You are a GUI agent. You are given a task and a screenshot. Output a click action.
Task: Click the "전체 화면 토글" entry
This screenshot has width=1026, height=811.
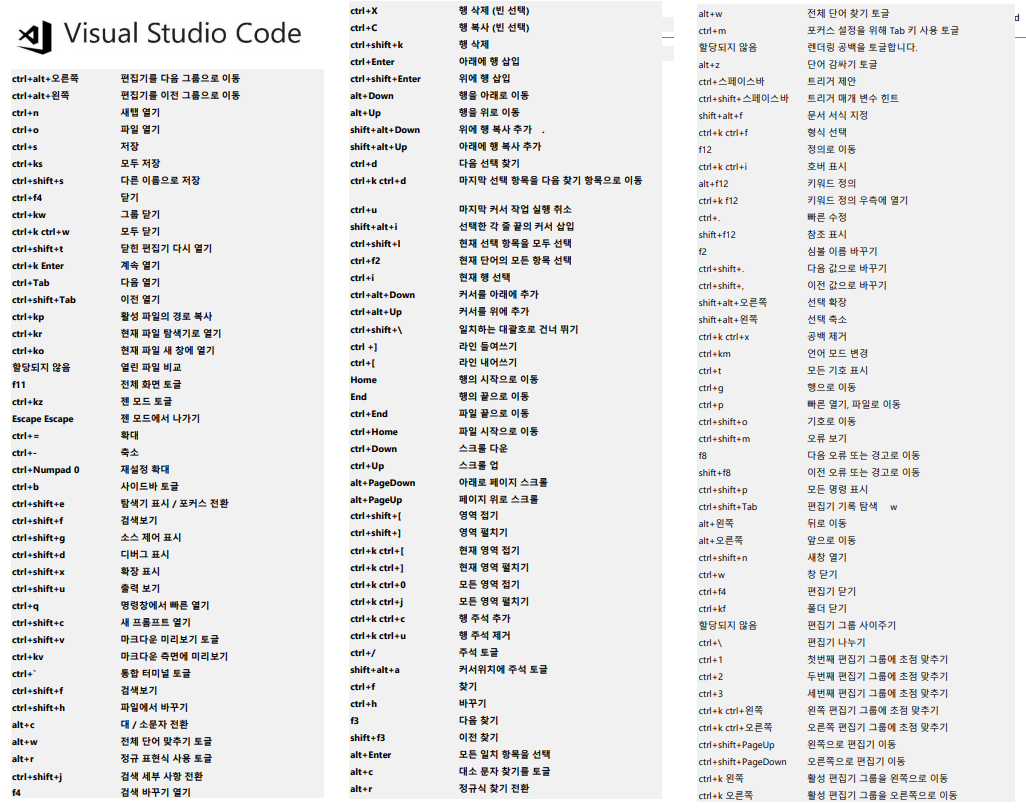pos(151,384)
